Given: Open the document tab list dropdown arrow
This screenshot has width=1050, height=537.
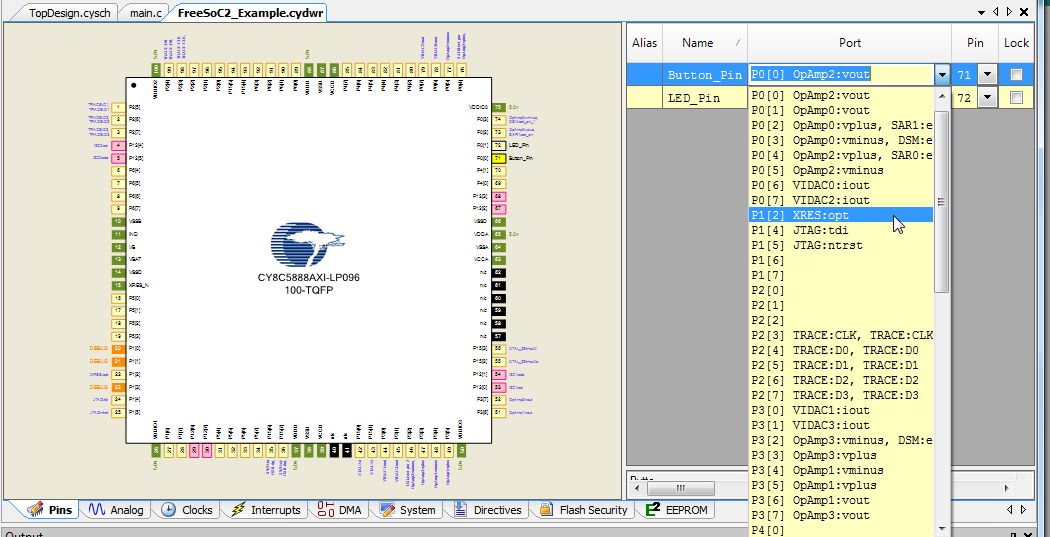Looking at the screenshot, I should (980, 12).
